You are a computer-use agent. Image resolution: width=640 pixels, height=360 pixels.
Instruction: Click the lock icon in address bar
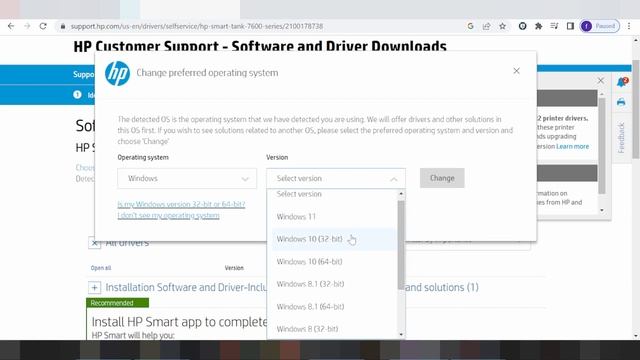coord(62,26)
